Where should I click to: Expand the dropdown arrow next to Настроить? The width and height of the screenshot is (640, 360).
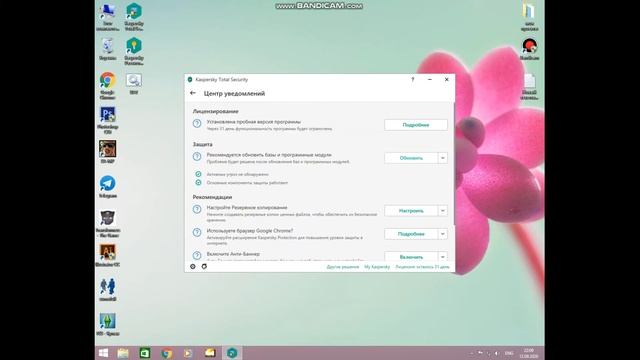point(442,211)
